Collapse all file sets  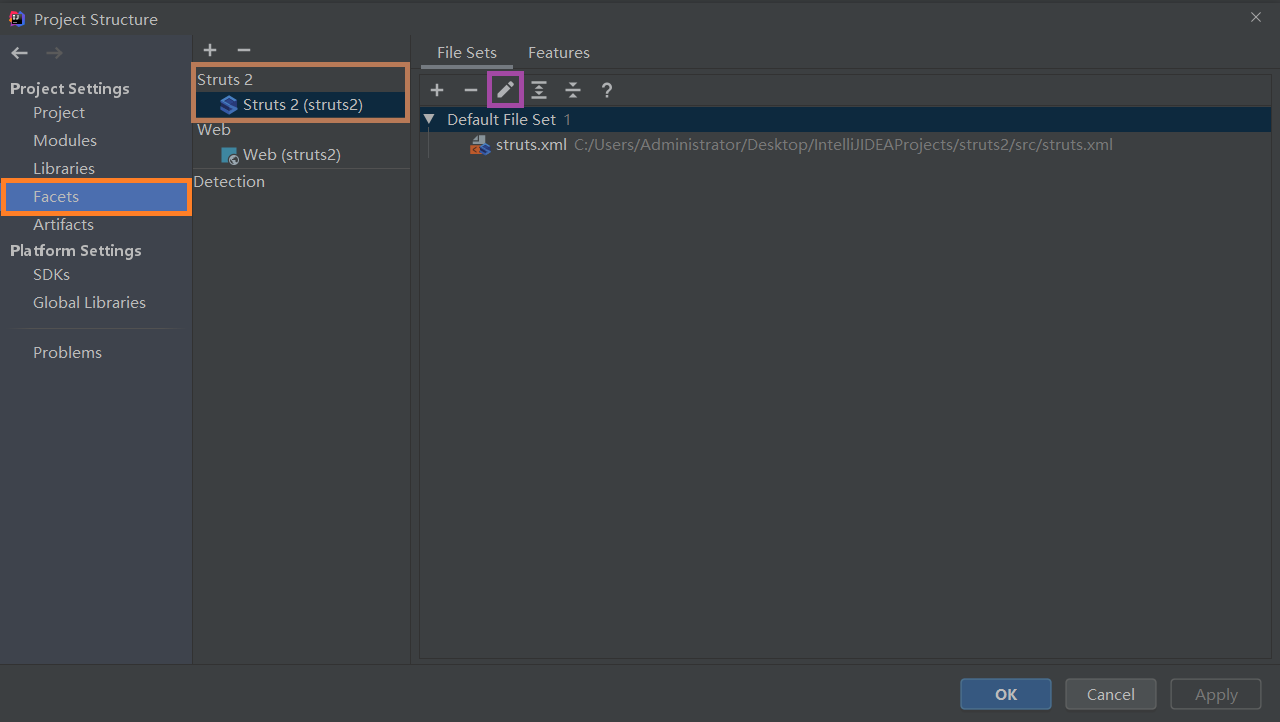pyautogui.click(x=573, y=90)
